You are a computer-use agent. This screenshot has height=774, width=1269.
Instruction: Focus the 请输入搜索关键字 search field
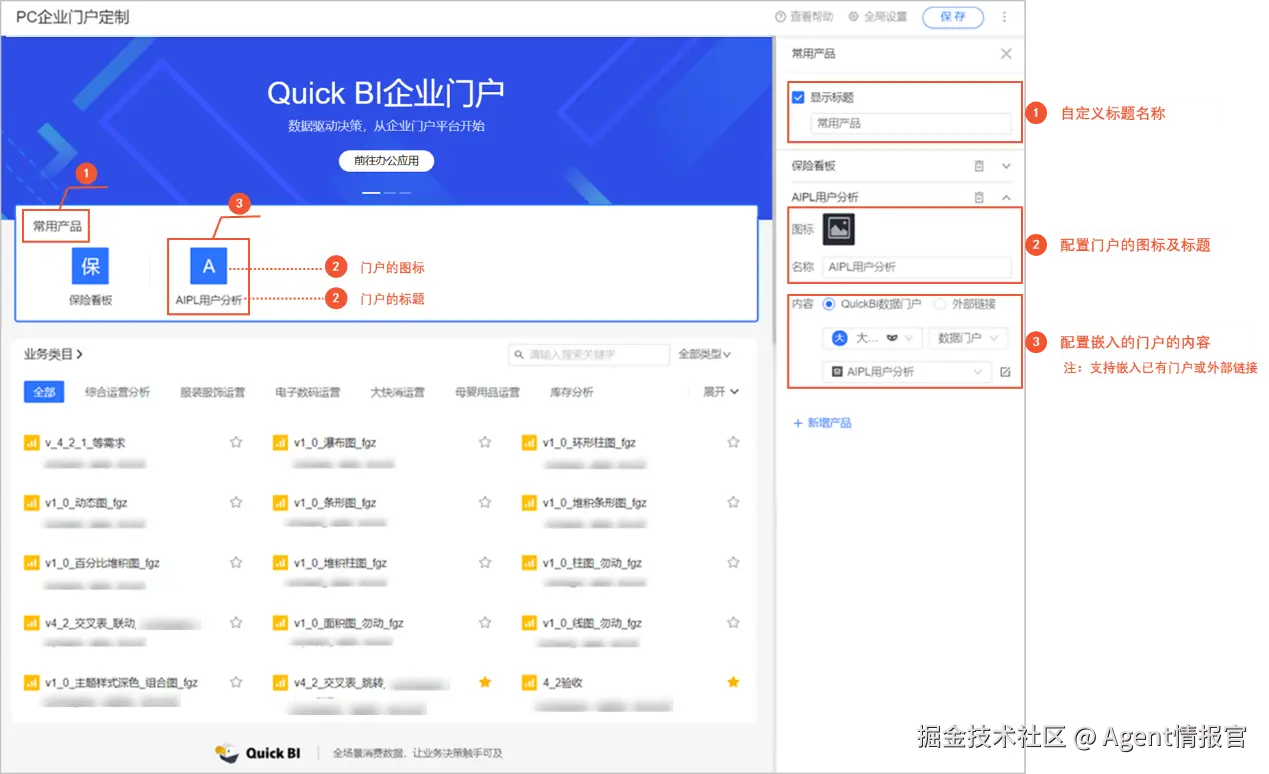[589, 354]
